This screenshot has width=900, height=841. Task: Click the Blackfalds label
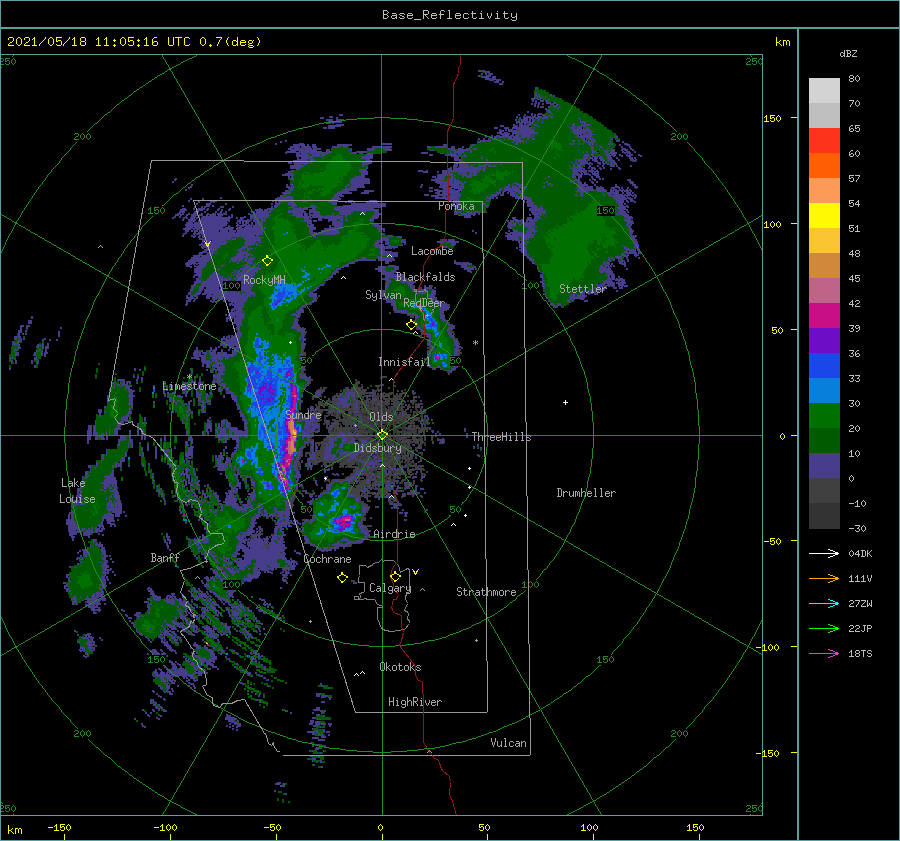tap(425, 277)
